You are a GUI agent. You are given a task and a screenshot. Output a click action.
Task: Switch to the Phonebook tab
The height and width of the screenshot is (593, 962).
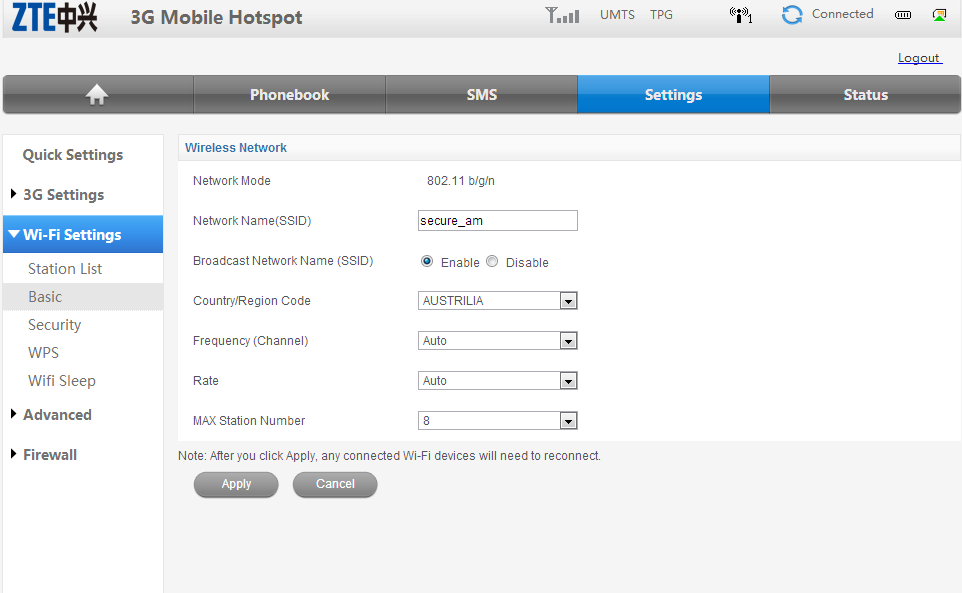click(289, 95)
